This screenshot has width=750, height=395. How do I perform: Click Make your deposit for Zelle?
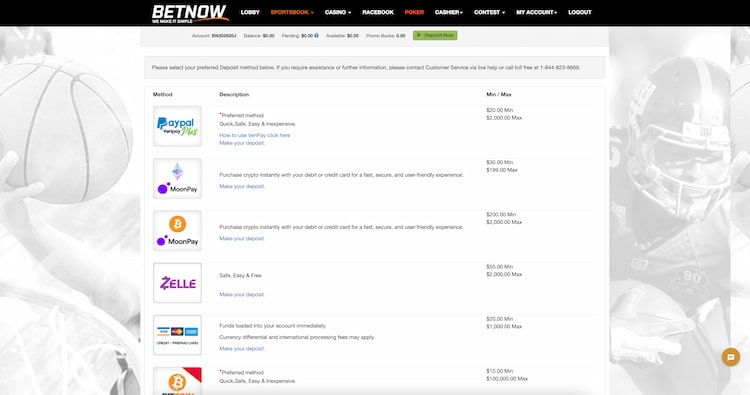coord(242,295)
